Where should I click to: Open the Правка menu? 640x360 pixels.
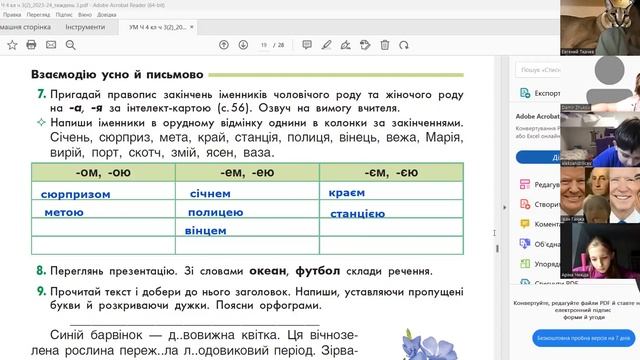(x=12, y=15)
